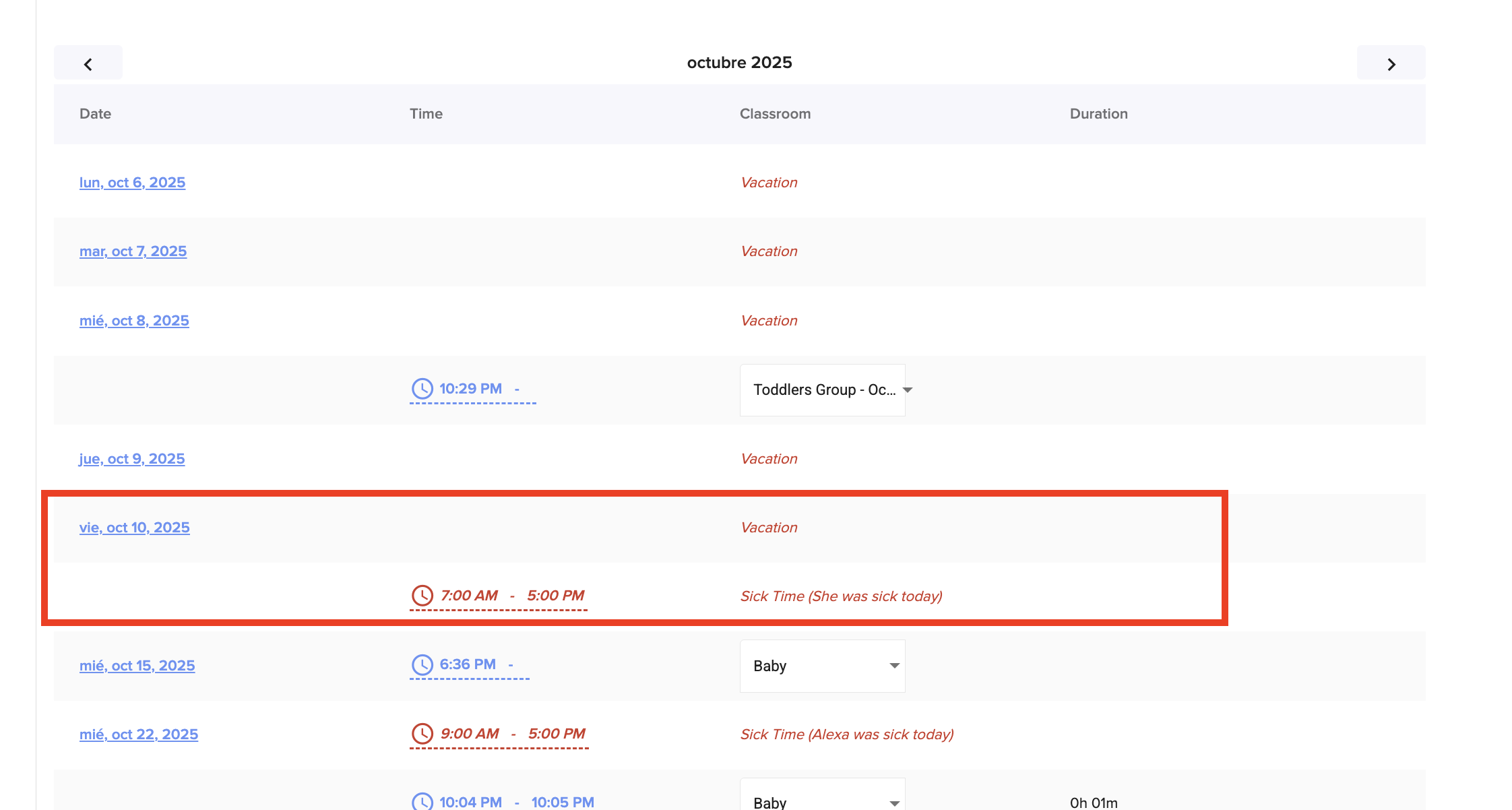Open the mié, oct 8, 2025 date link

coord(134,321)
